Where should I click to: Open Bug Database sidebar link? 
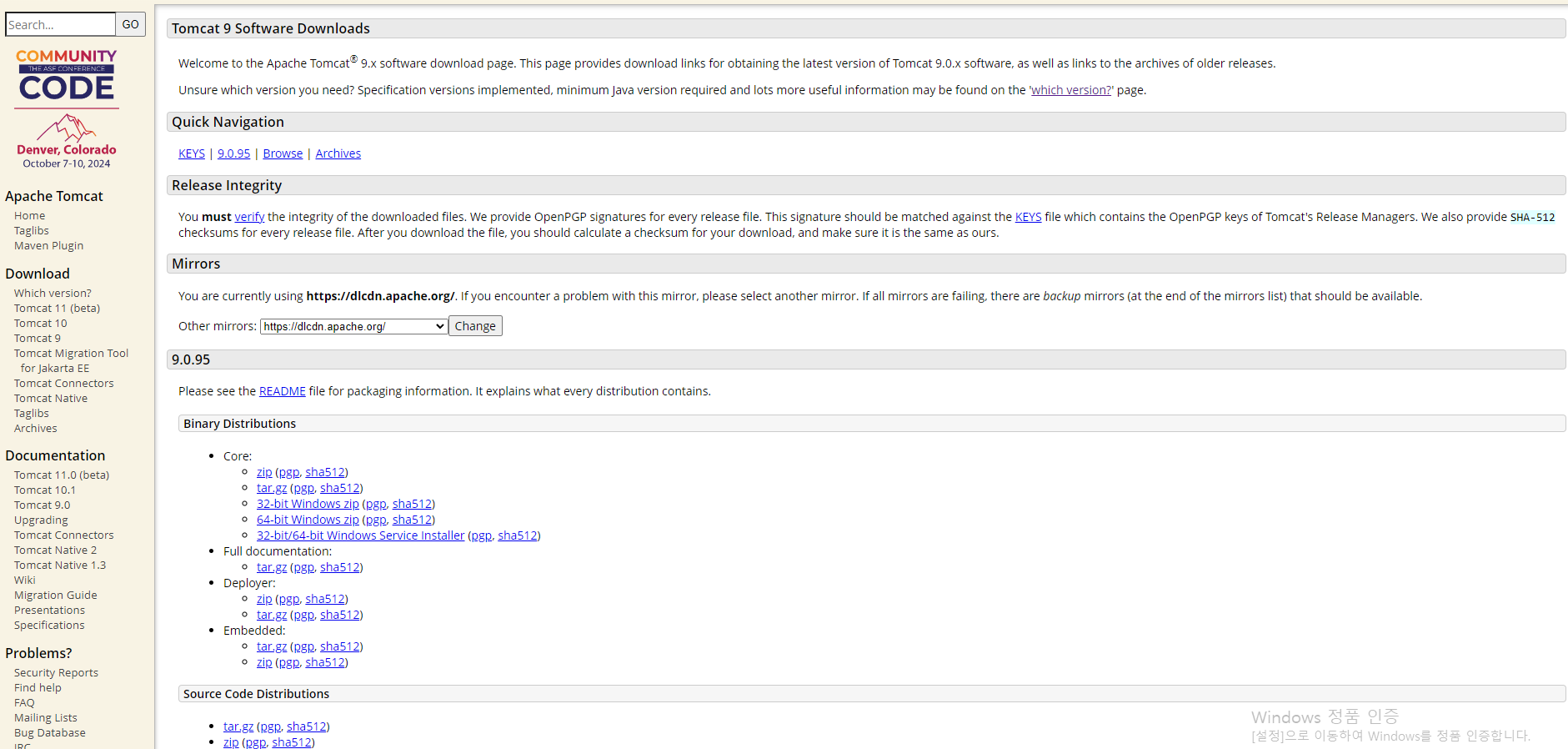click(50, 732)
